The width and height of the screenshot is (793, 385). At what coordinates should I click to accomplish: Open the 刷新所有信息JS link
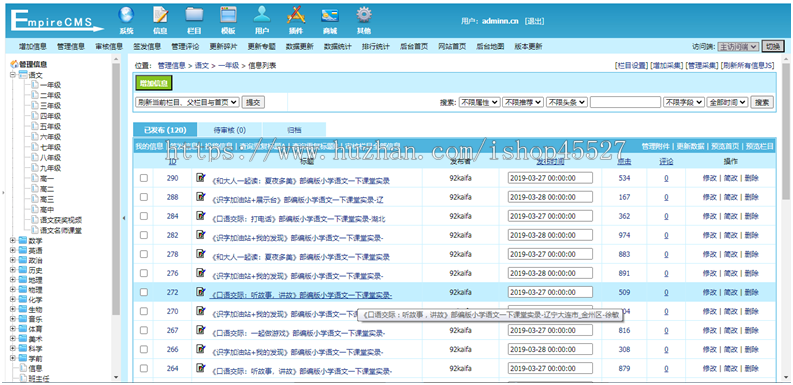point(747,66)
